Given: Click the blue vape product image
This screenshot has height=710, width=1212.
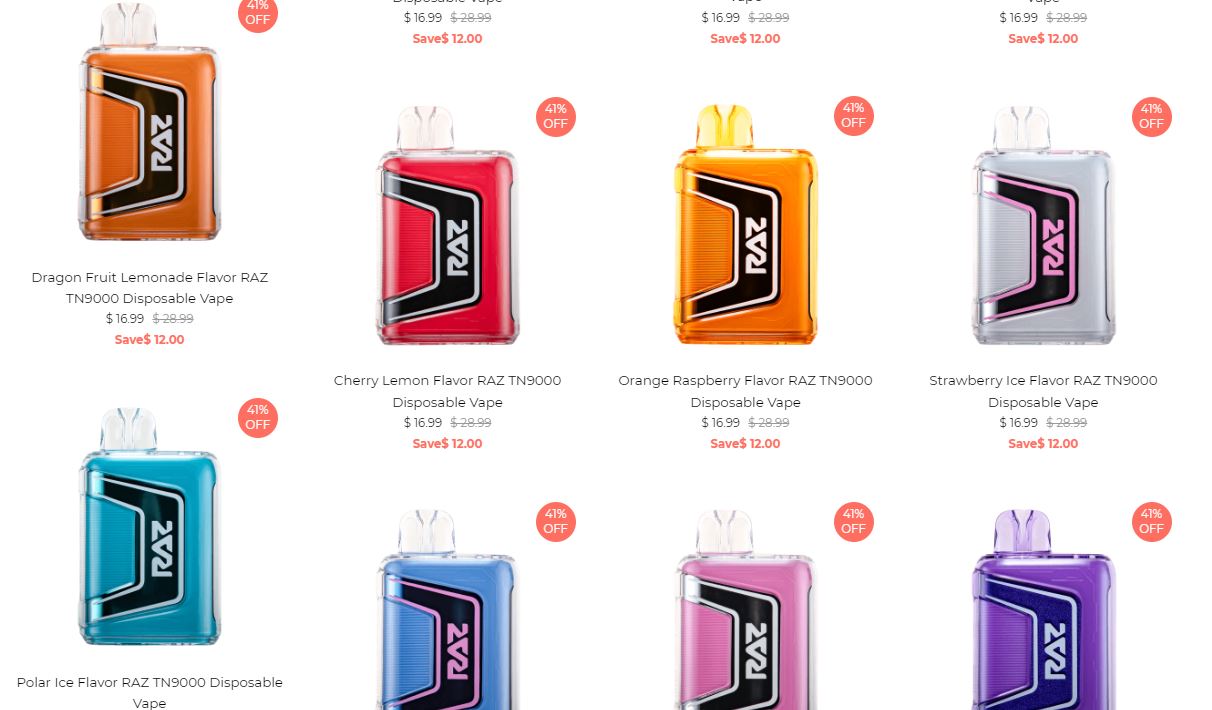Looking at the screenshot, I should [x=447, y=609].
